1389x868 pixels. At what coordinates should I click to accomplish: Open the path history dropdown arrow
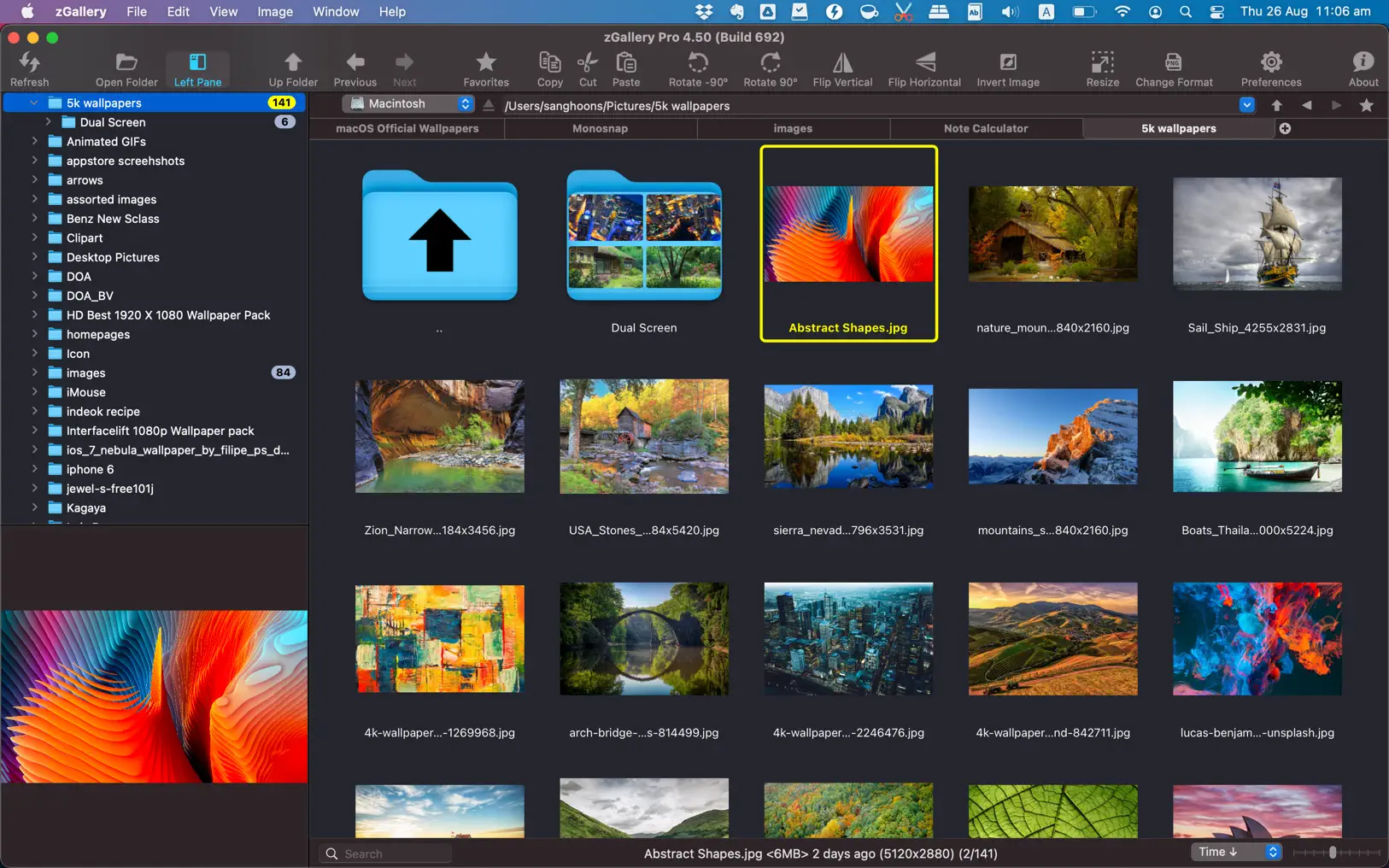tap(1246, 105)
